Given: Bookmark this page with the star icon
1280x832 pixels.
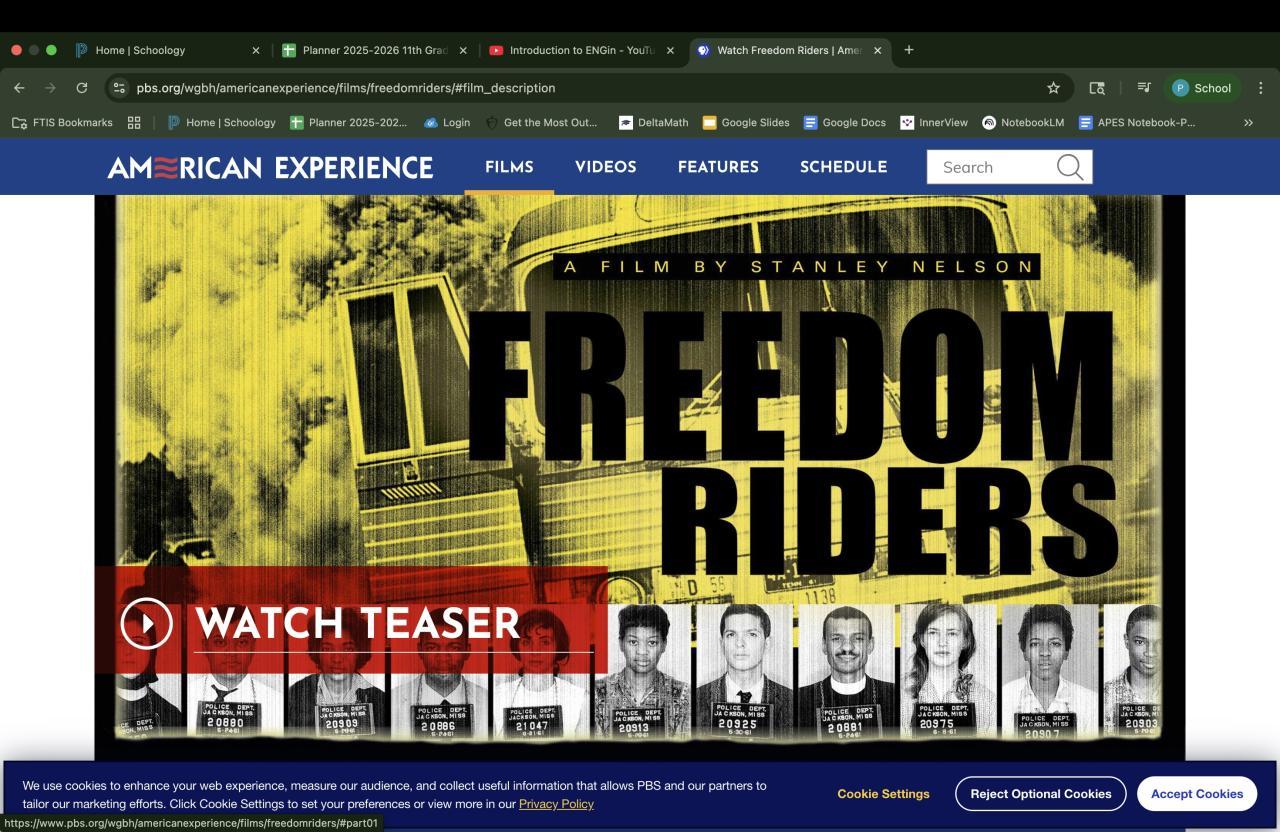Looking at the screenshot, I should pos(1053,88).
